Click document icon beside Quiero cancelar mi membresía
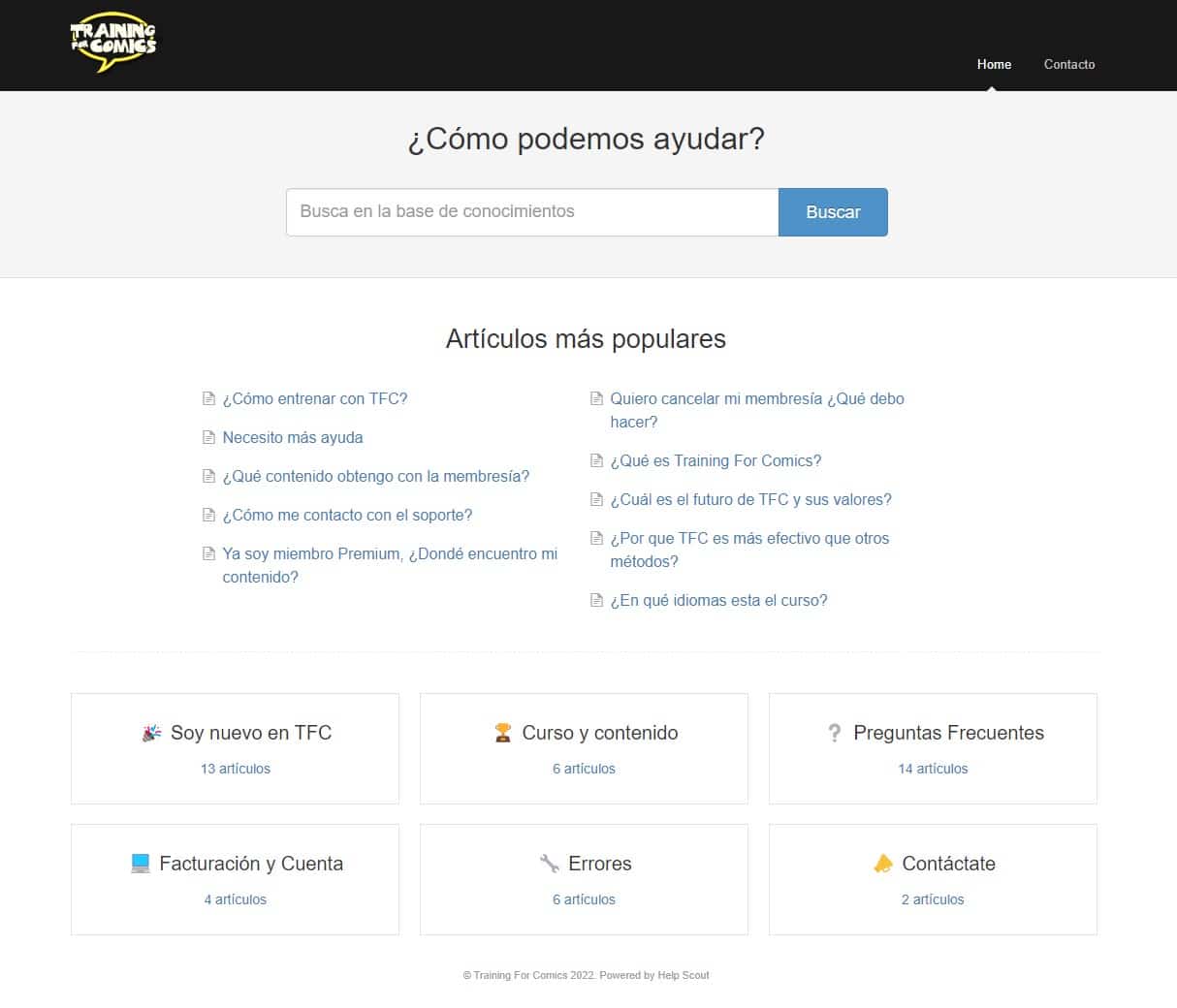1177x1008 pixels. pos(596,398)
